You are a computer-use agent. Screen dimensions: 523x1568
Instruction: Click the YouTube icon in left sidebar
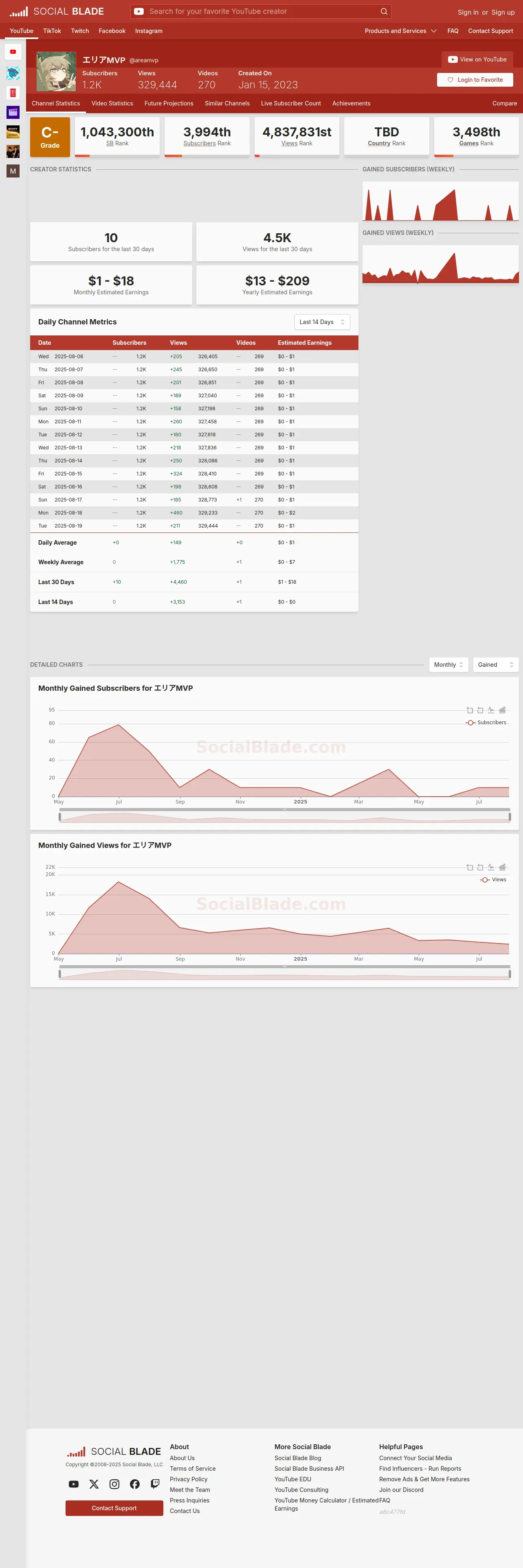pos(13,52)
